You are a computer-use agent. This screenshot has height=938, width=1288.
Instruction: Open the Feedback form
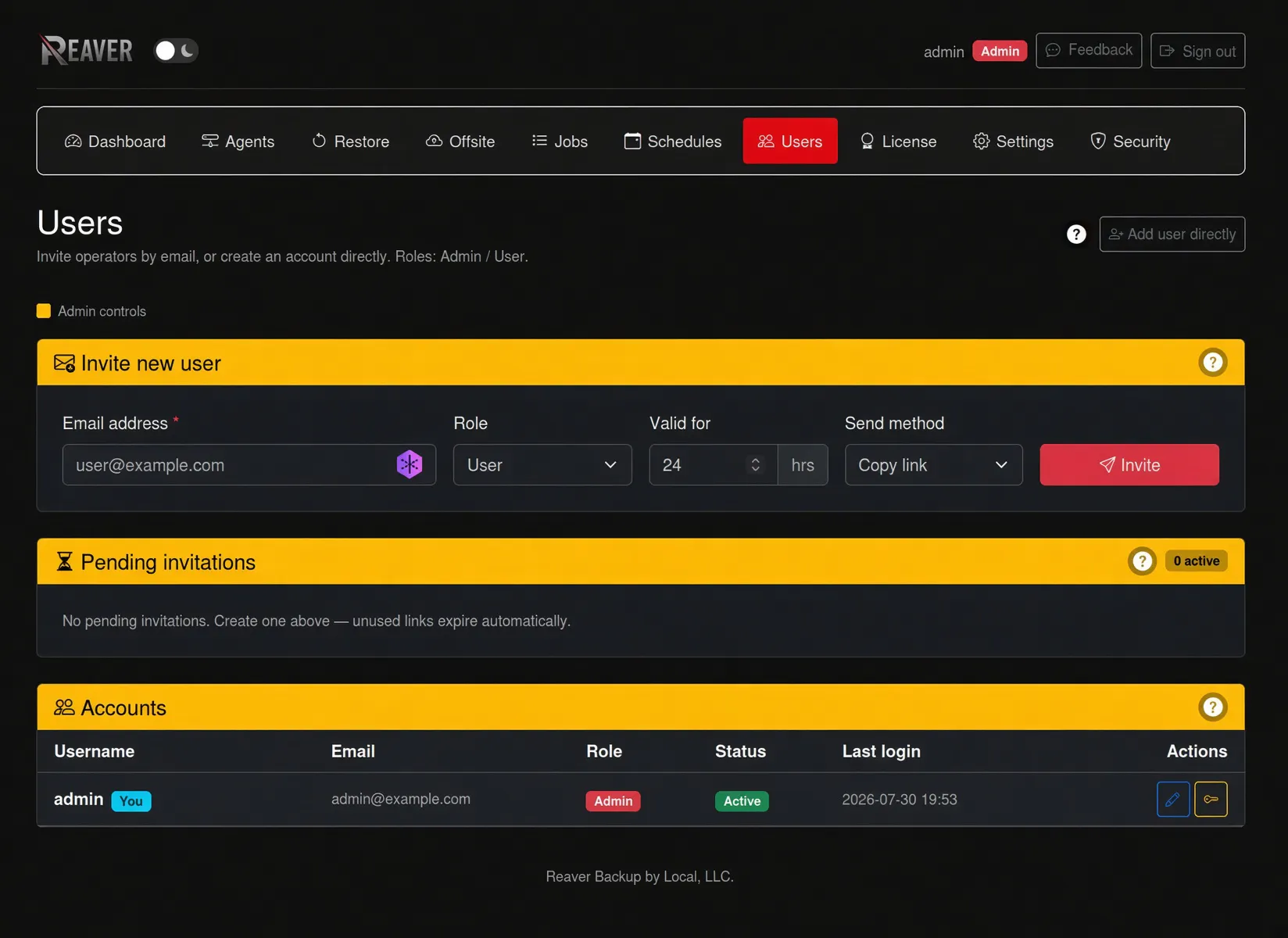(1089, 50)
